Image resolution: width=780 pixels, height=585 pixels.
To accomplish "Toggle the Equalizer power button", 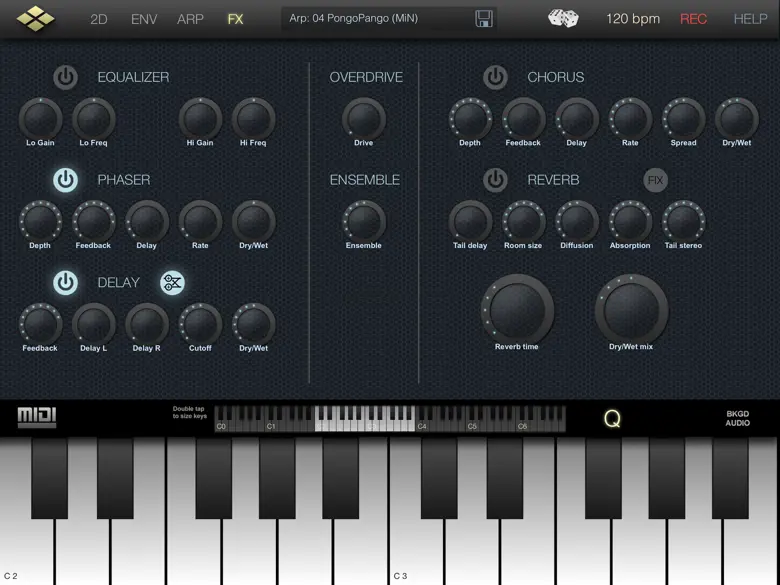I will 65,77.
